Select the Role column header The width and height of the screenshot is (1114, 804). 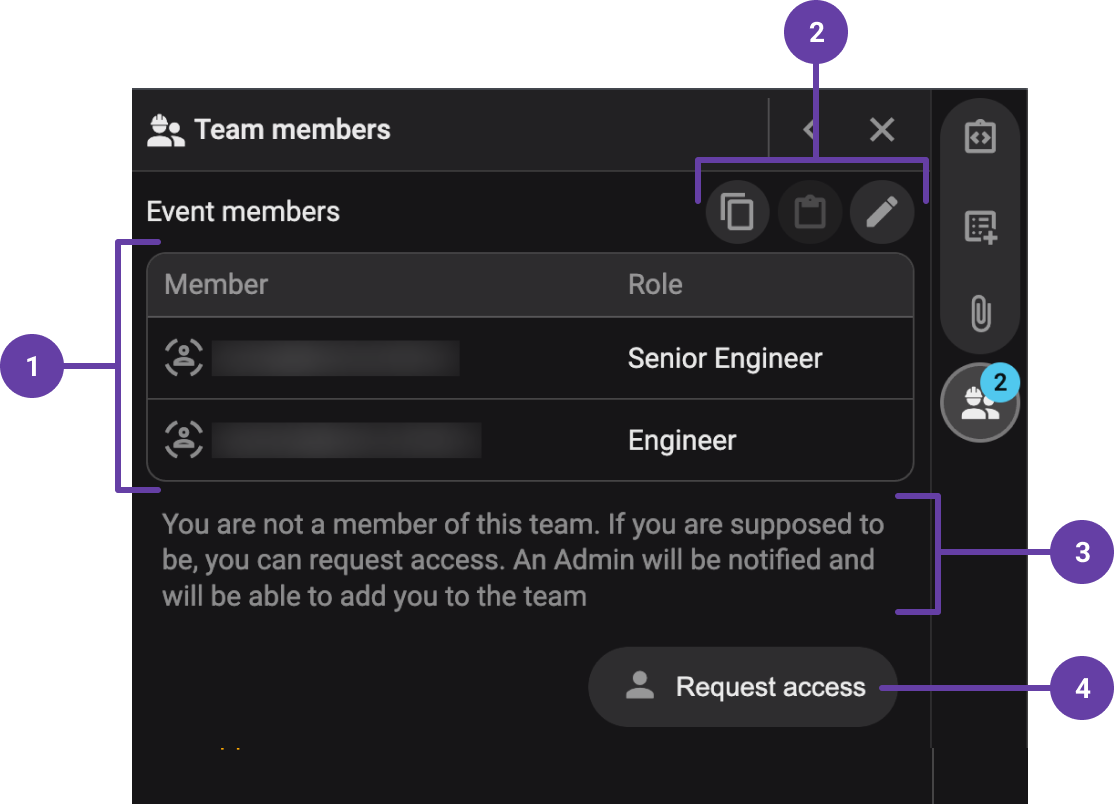pos(655,284)
